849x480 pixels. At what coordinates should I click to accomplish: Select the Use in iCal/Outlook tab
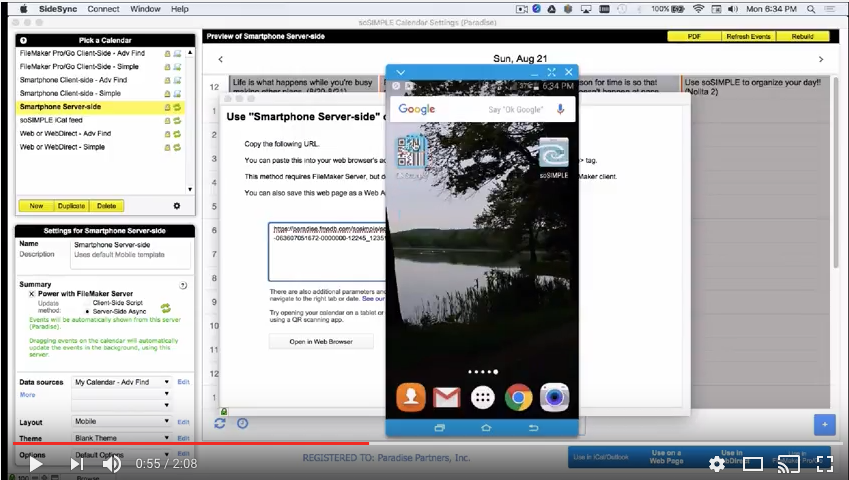pyautogui.click(x=603, y=457)
